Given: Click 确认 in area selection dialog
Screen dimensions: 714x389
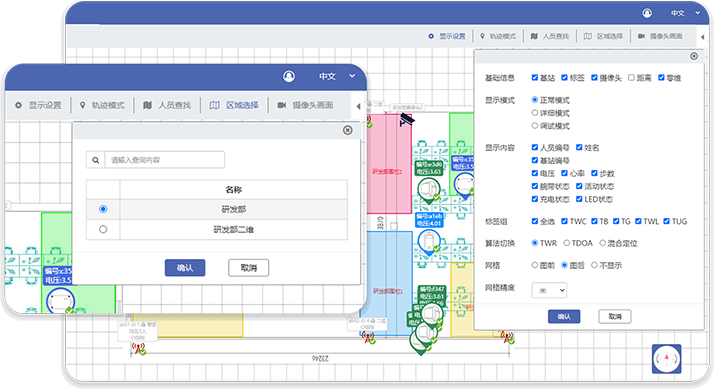Looking at the screenshot, I should [x=185, y=268].
